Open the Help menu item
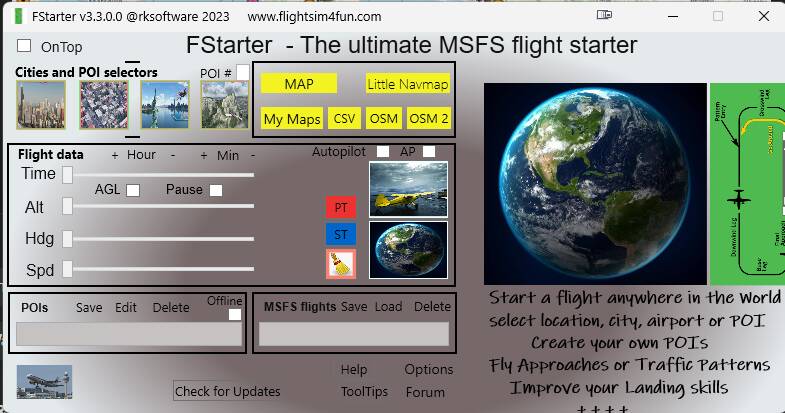 point(354,370)
